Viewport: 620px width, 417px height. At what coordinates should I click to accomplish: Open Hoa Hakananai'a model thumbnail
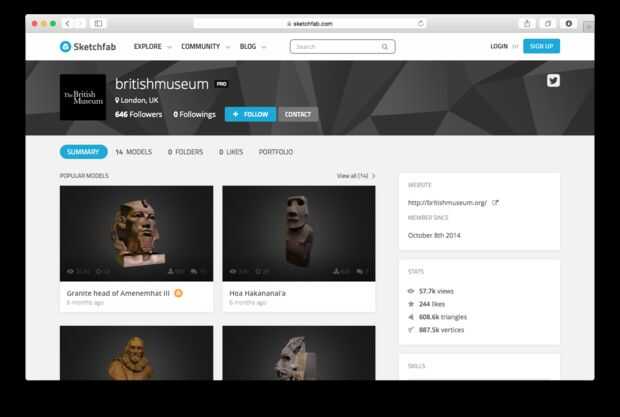point(299,234)
